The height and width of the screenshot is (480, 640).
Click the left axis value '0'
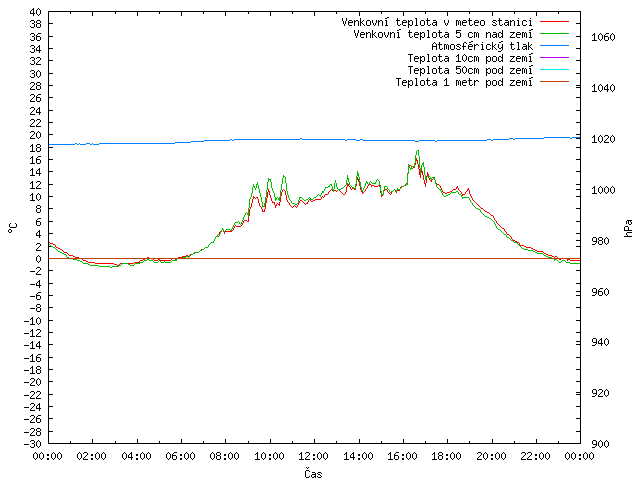coord(38,259)
